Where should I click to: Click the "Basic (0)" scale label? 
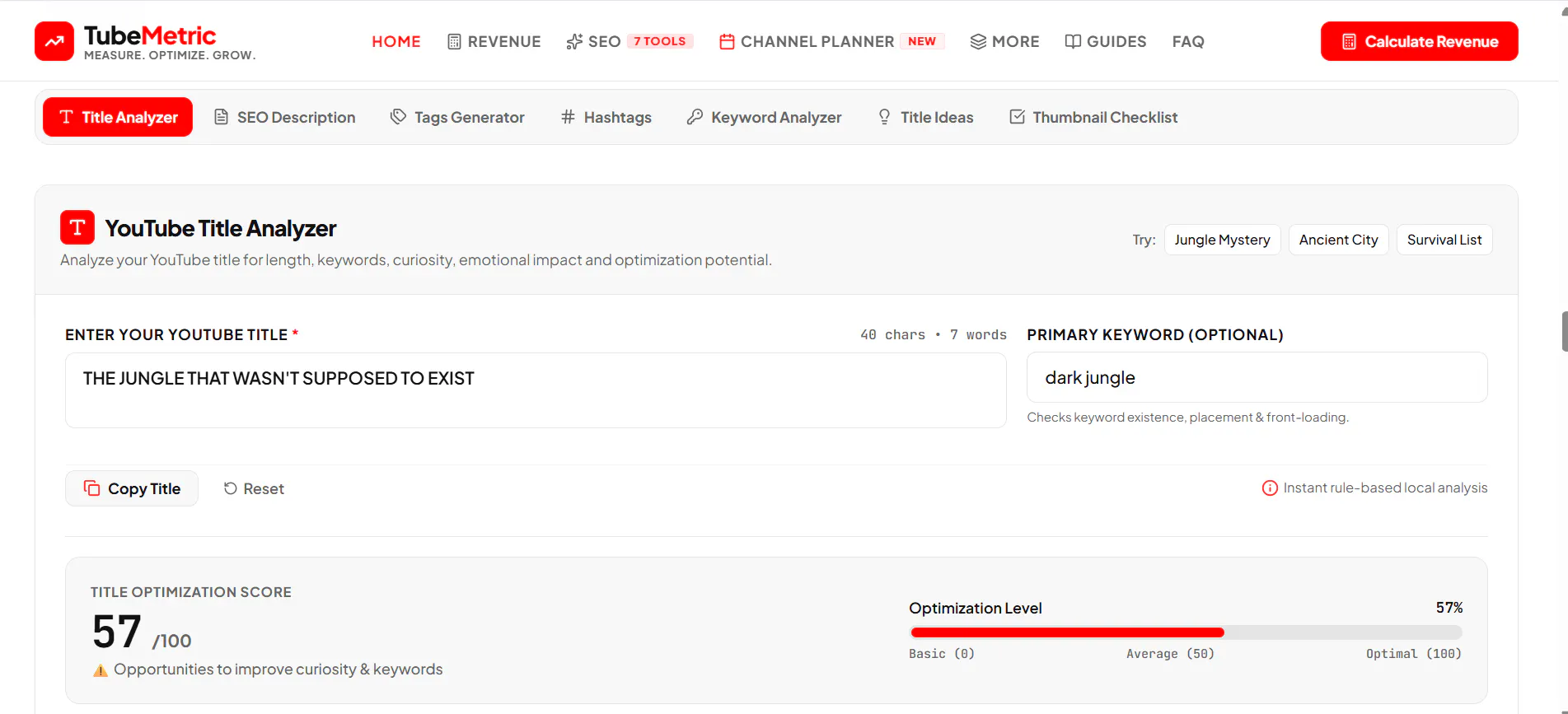[942, 654]
